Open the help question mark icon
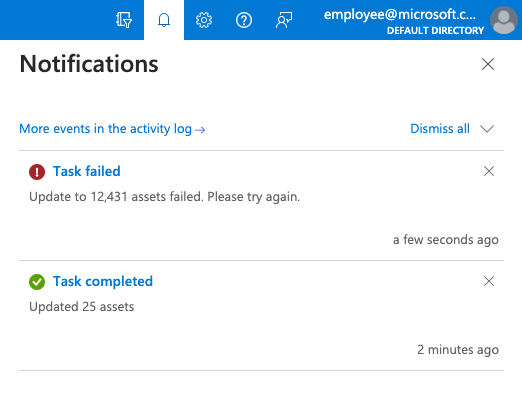 click(x=244, y=20)
